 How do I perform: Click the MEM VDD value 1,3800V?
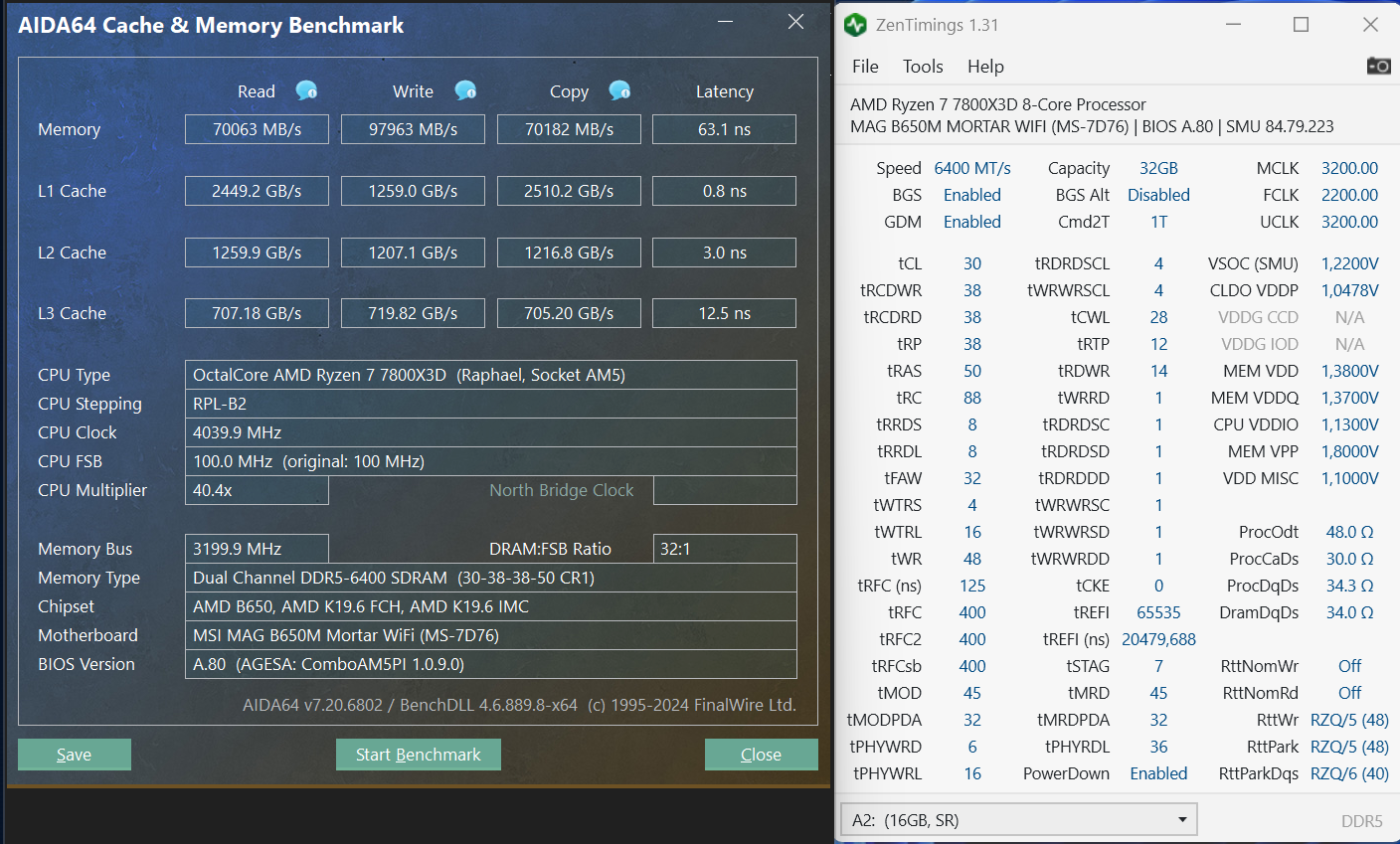1349,371
